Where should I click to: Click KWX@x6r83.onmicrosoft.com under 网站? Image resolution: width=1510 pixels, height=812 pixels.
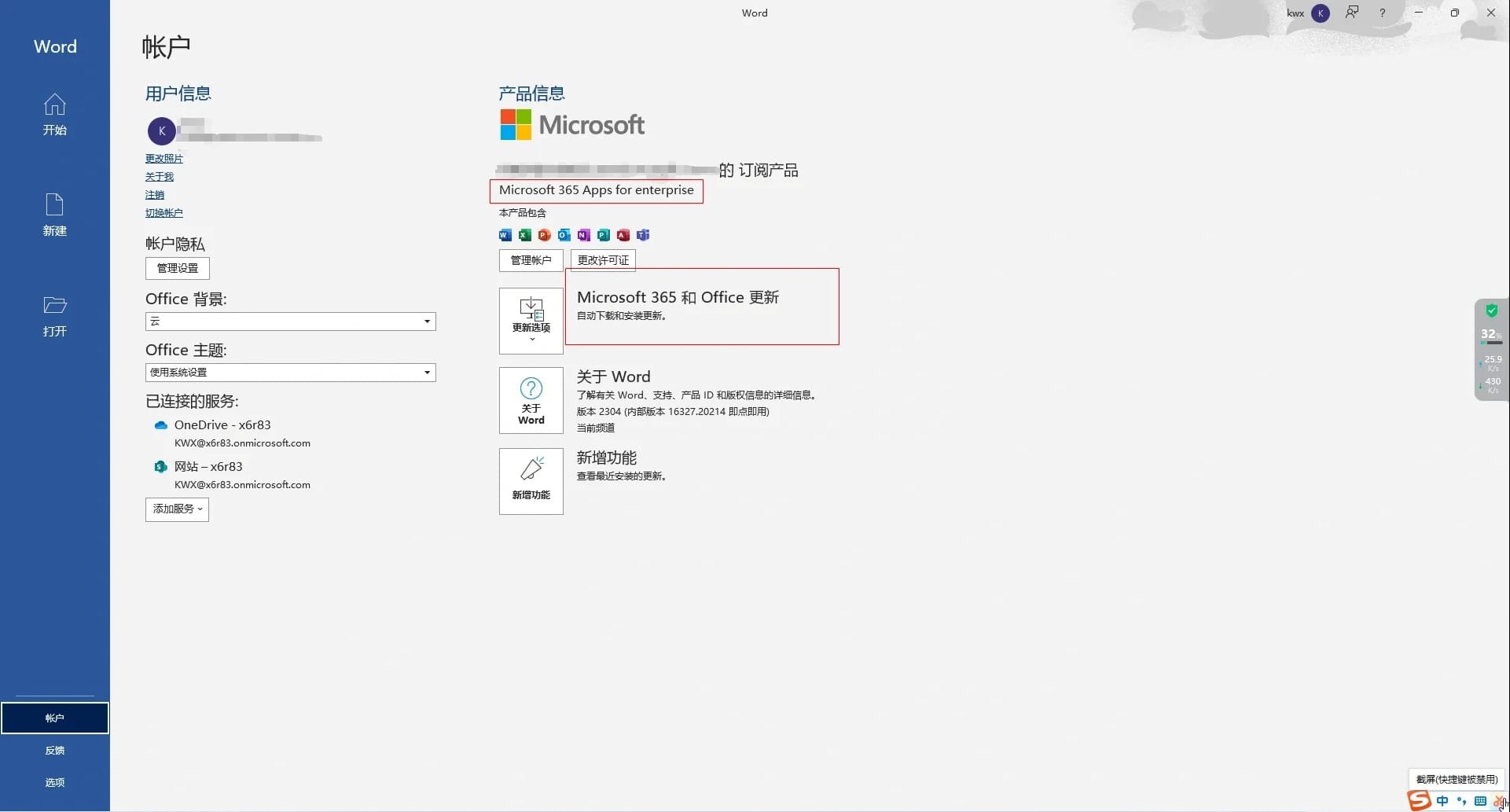(242, 485)
